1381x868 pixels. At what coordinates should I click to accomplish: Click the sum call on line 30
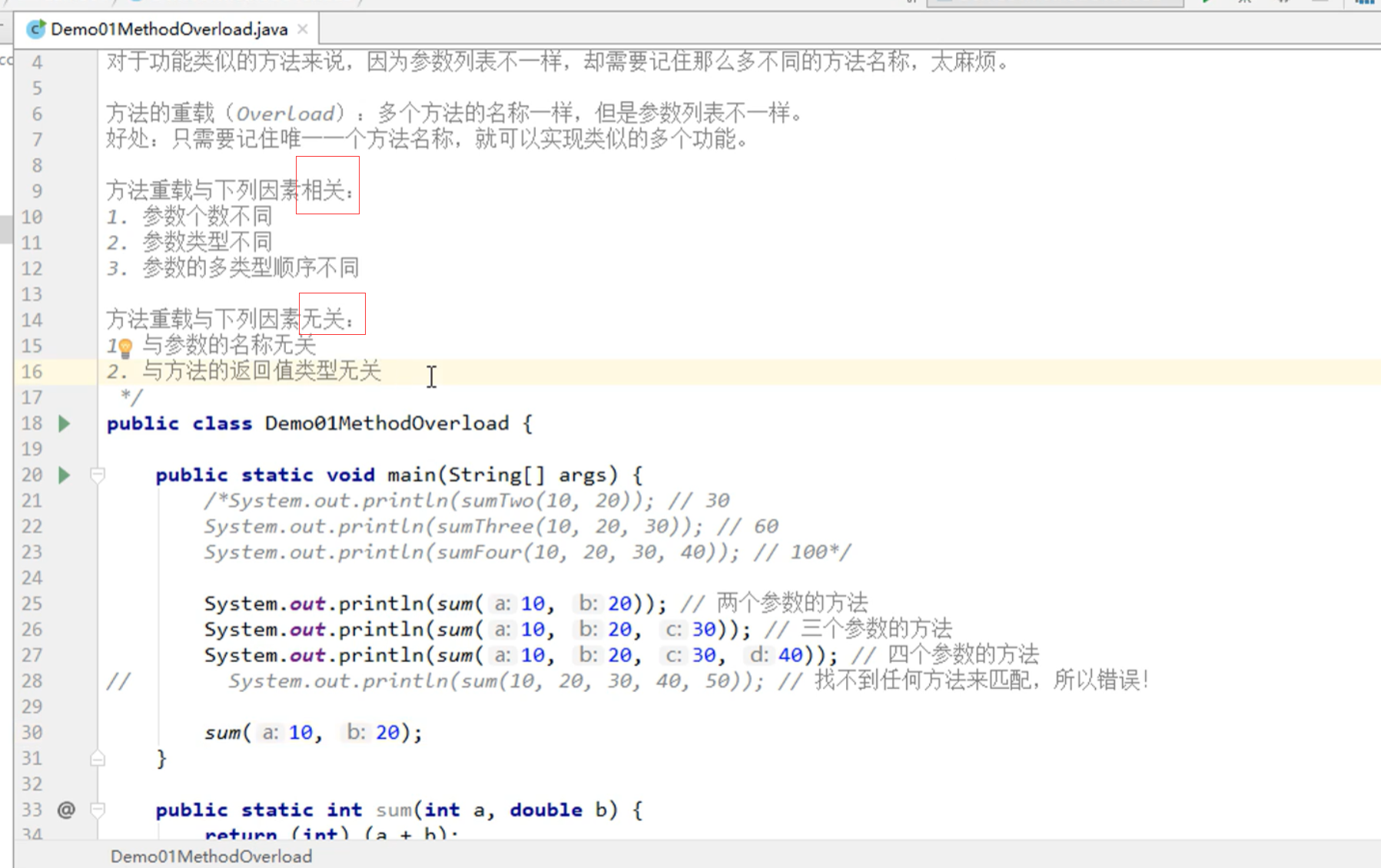(223, 733)
